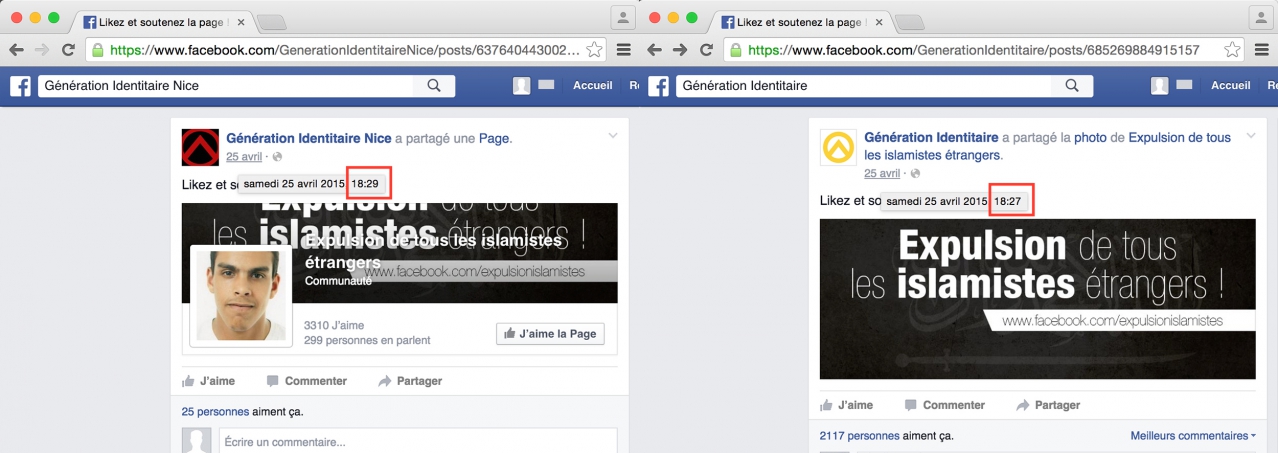Click search magnifier in left Facebook window
1278x453 pixels.
(x=434, y=86)
